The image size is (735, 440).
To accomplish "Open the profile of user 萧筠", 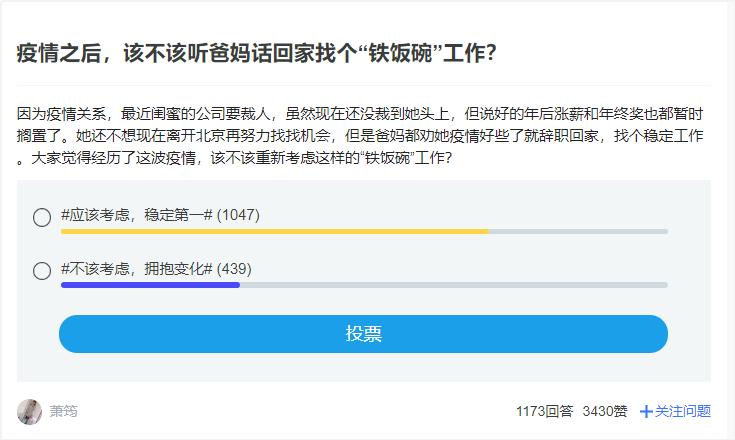I will (64, 411).
